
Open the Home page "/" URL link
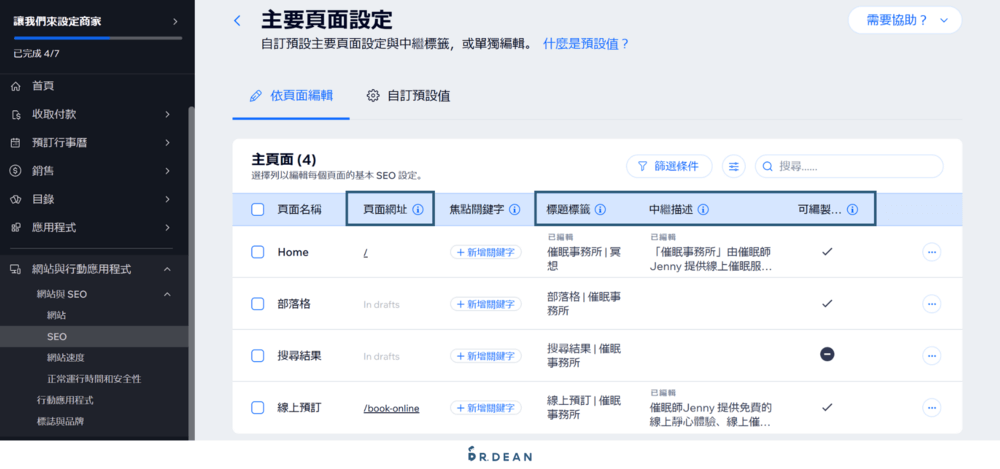pos(365,253)
